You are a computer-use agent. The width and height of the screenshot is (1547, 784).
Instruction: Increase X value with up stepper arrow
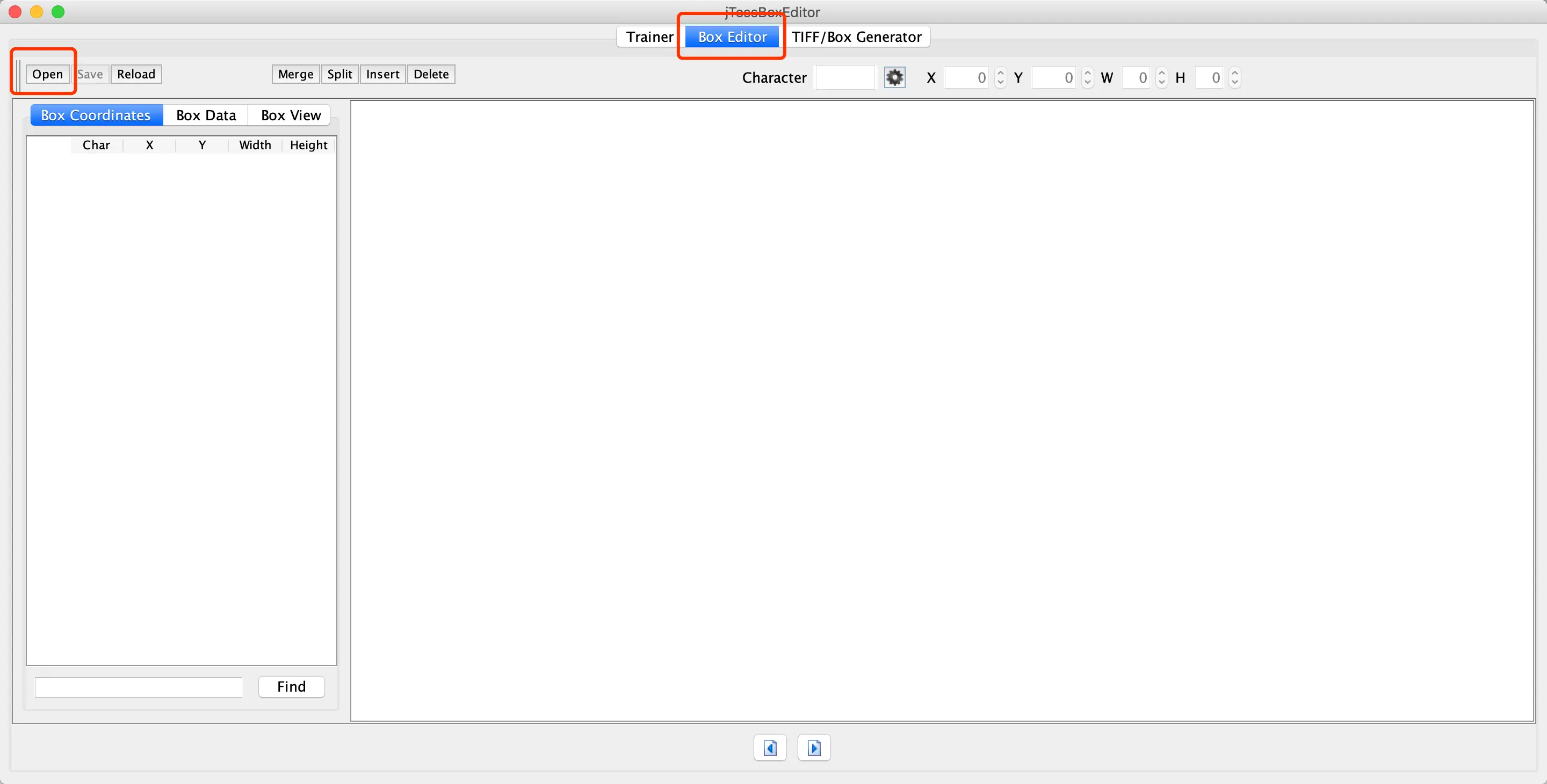pos(1001,72)
